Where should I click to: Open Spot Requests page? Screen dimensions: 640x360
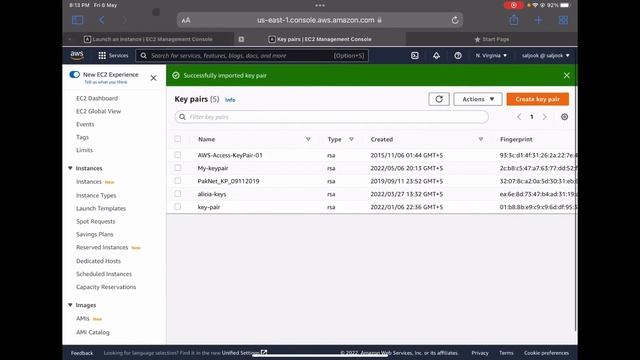[96, 221]
